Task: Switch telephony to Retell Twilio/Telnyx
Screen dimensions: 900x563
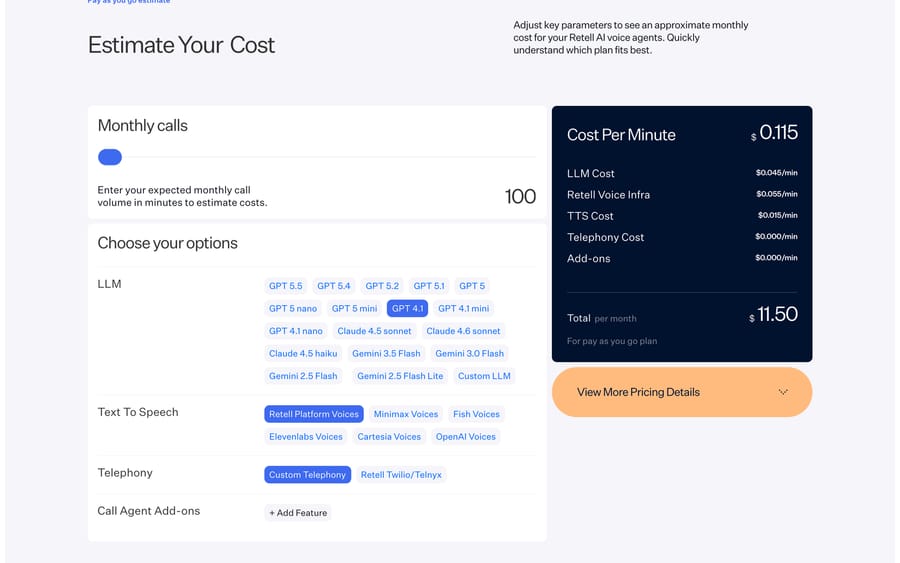Action: 401,475
